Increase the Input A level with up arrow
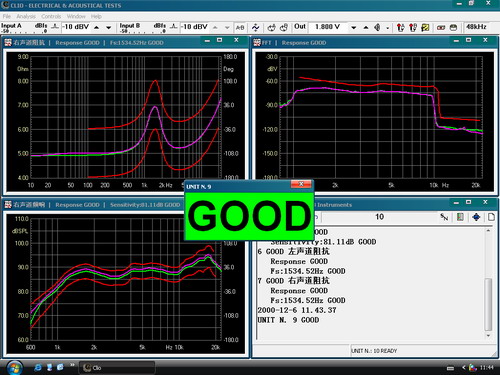The image size is (500, 375). pyautogui.click(x=96, y=28)
